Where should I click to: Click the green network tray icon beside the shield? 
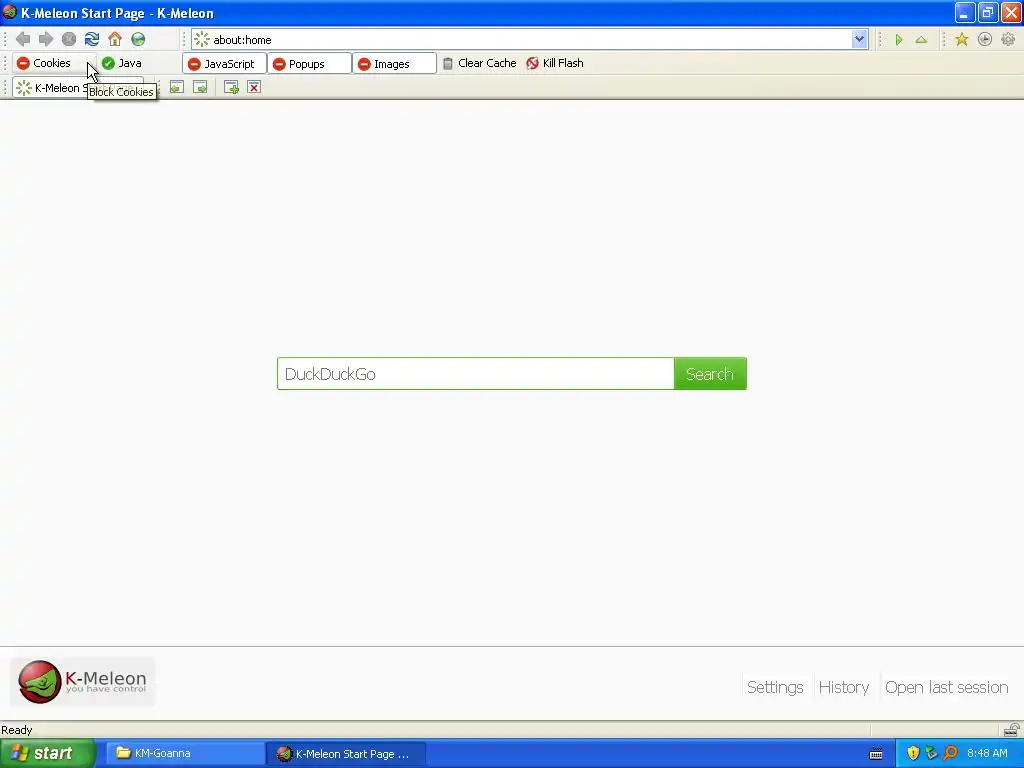pos(931,753)
